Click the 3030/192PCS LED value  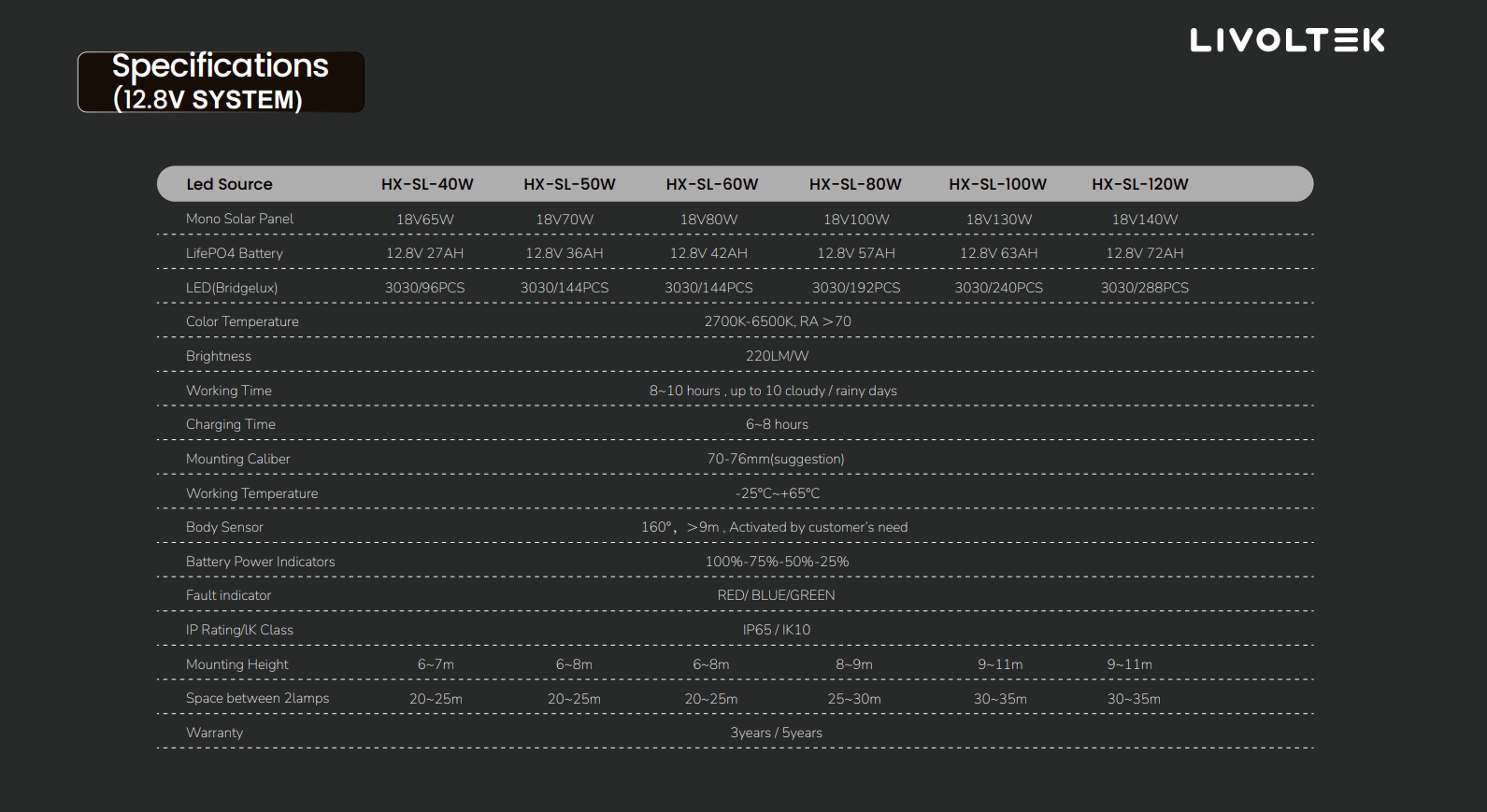[856, 288]
